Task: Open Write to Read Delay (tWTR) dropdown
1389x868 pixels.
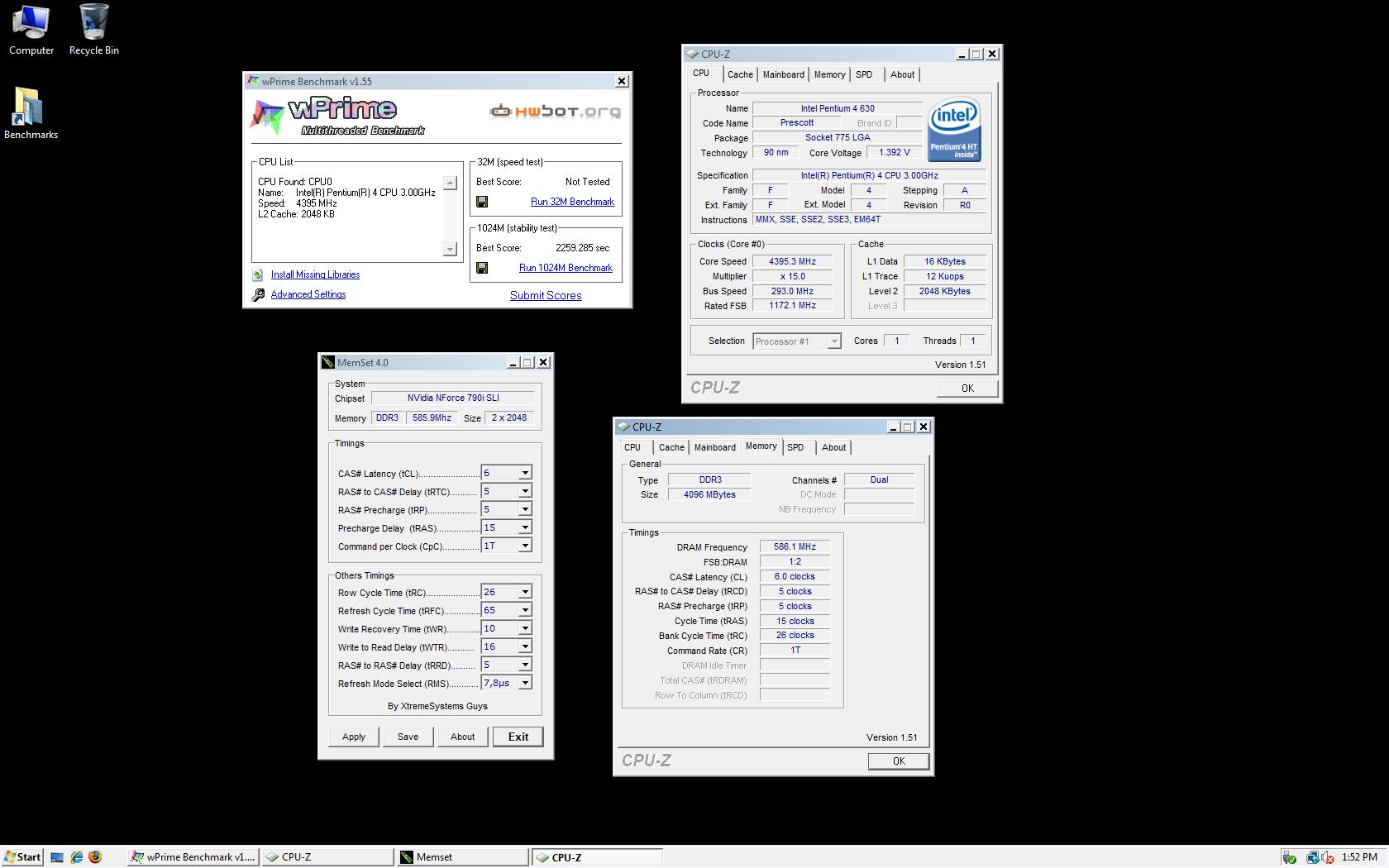Action: click(x=524, y=646)
